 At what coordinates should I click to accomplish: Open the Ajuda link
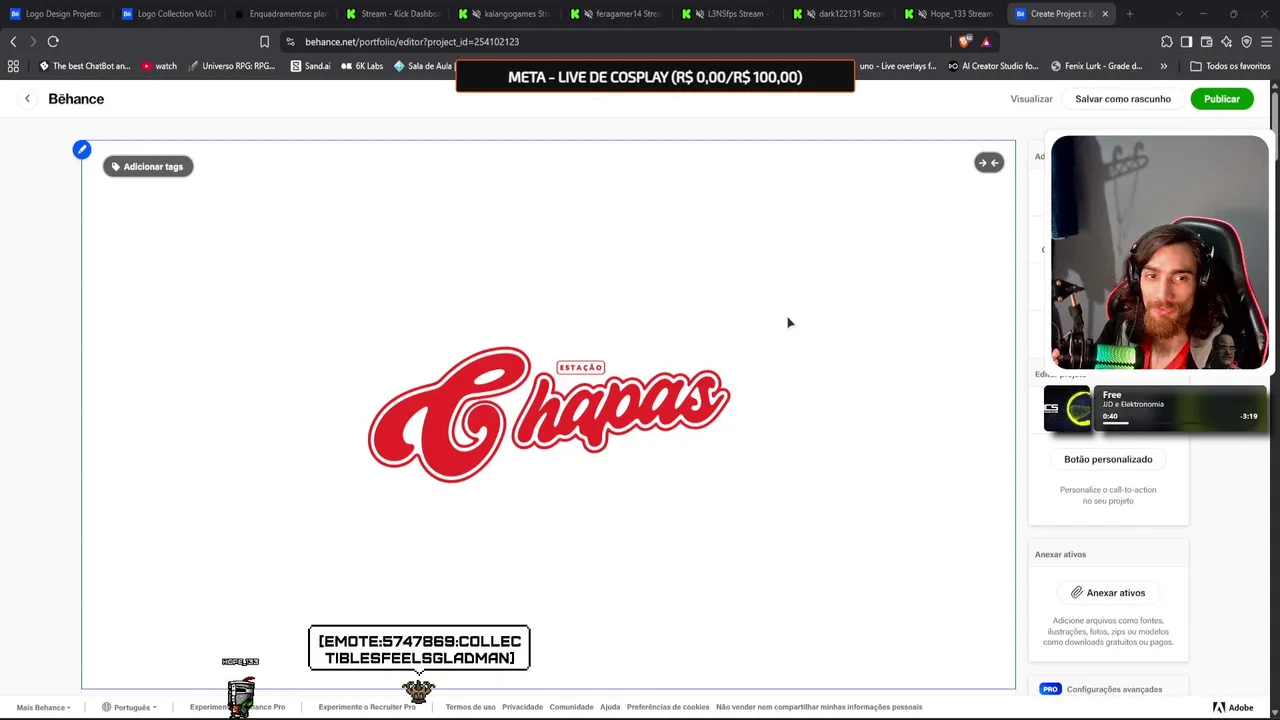point(610,707)
